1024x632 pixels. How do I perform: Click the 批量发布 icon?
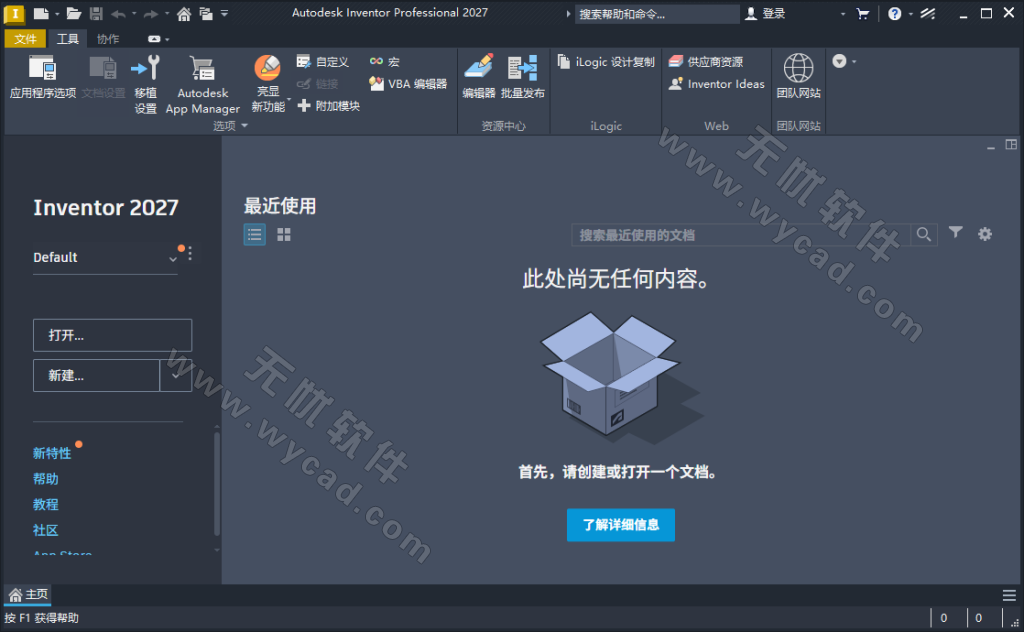[523, 80]
